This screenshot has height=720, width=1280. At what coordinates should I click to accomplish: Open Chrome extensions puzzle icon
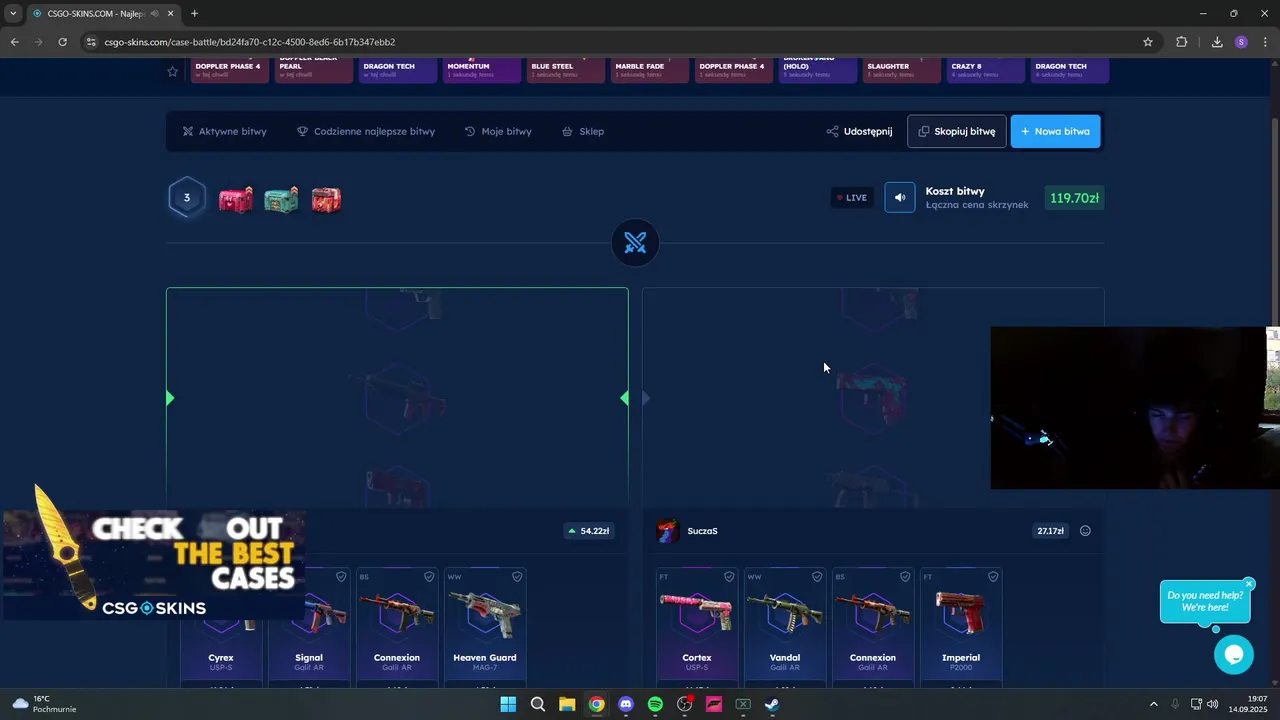coord(1181,42)
